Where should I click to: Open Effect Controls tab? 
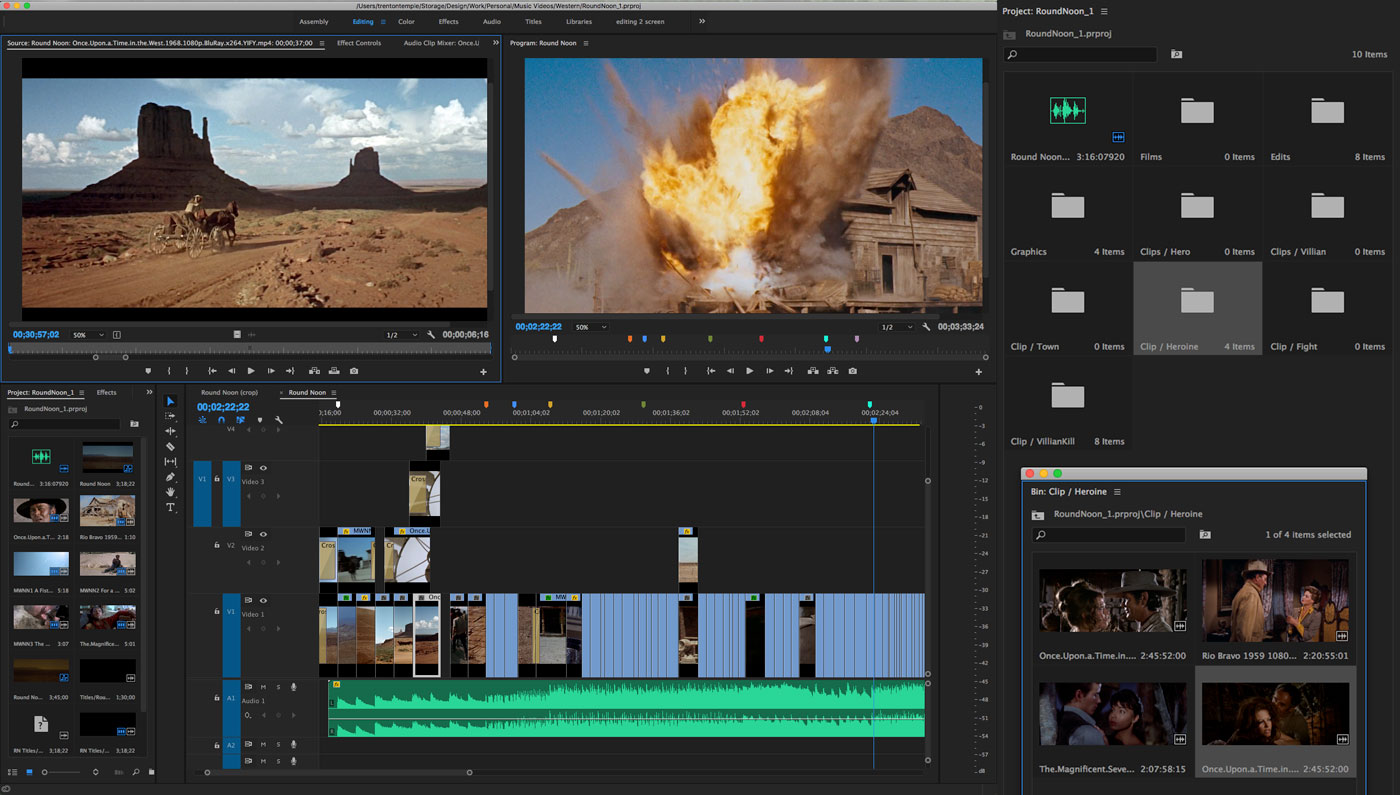point(359,43)
